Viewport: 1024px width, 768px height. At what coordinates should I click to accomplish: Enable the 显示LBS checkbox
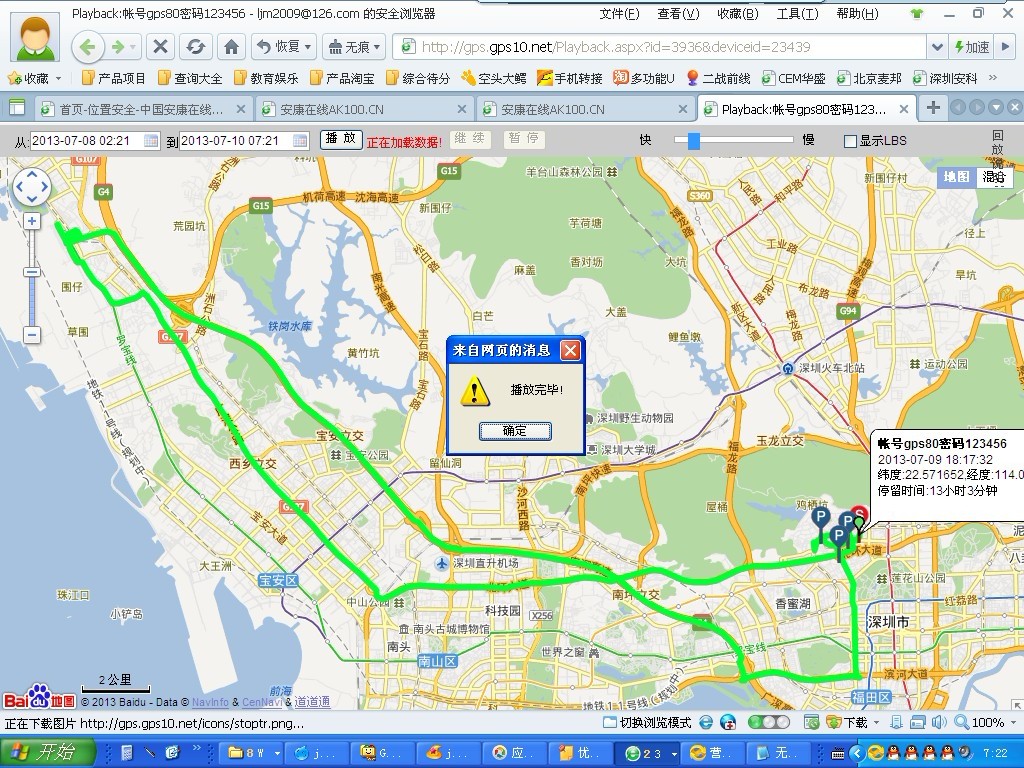pyautogui.click(x=850, y=141)
